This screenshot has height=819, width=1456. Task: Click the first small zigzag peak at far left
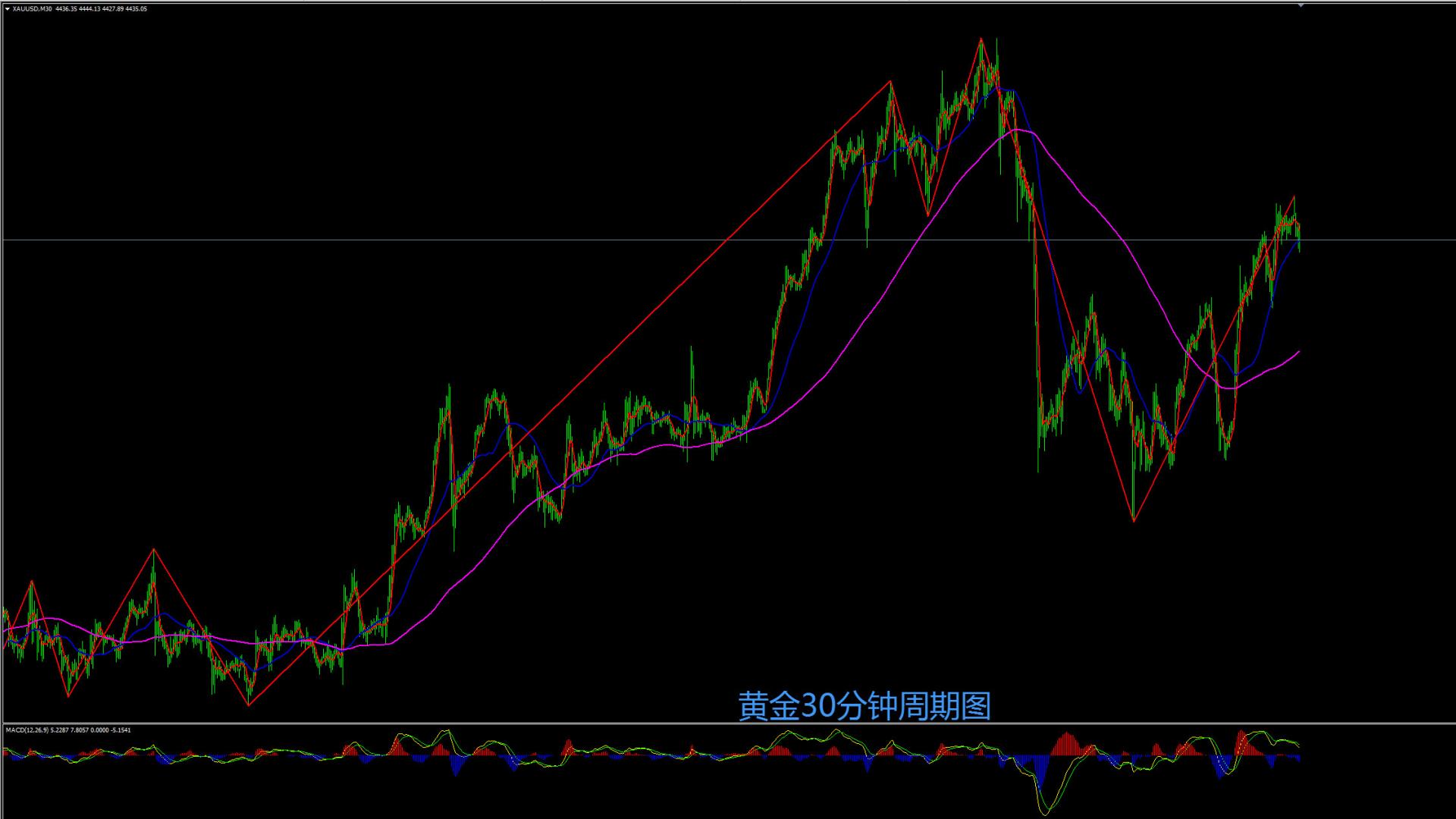point(32,582)
